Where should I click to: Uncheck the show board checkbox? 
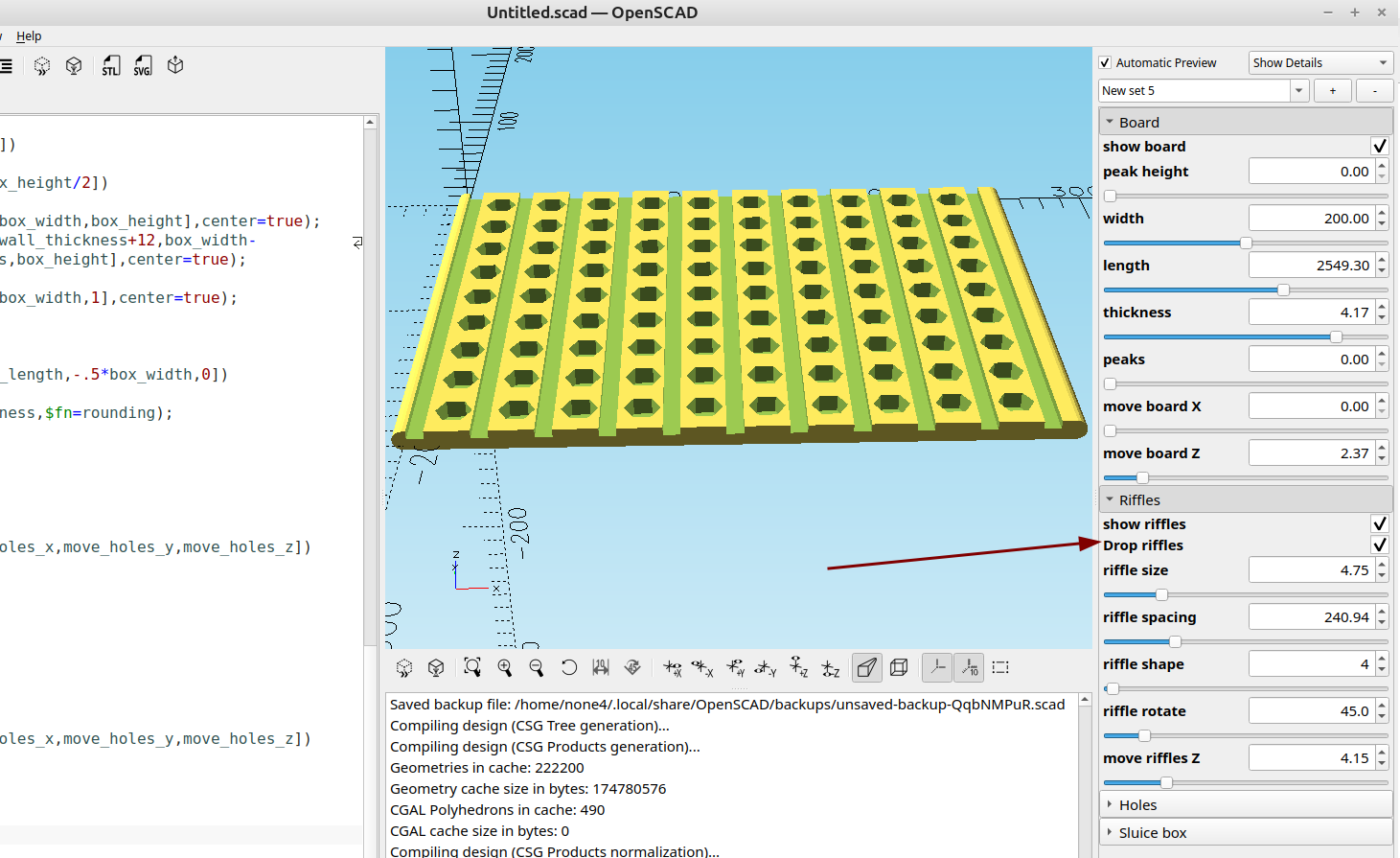[1379, 147]
